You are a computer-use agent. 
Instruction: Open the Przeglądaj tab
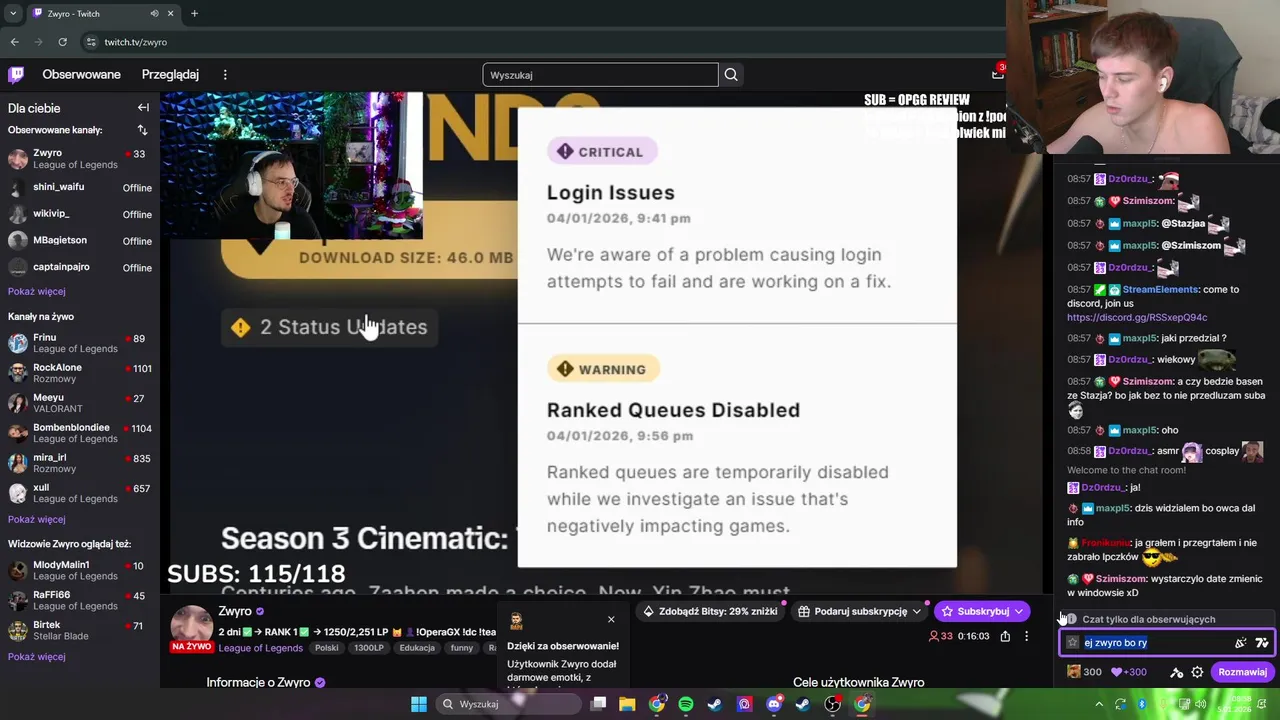(170, 74)
